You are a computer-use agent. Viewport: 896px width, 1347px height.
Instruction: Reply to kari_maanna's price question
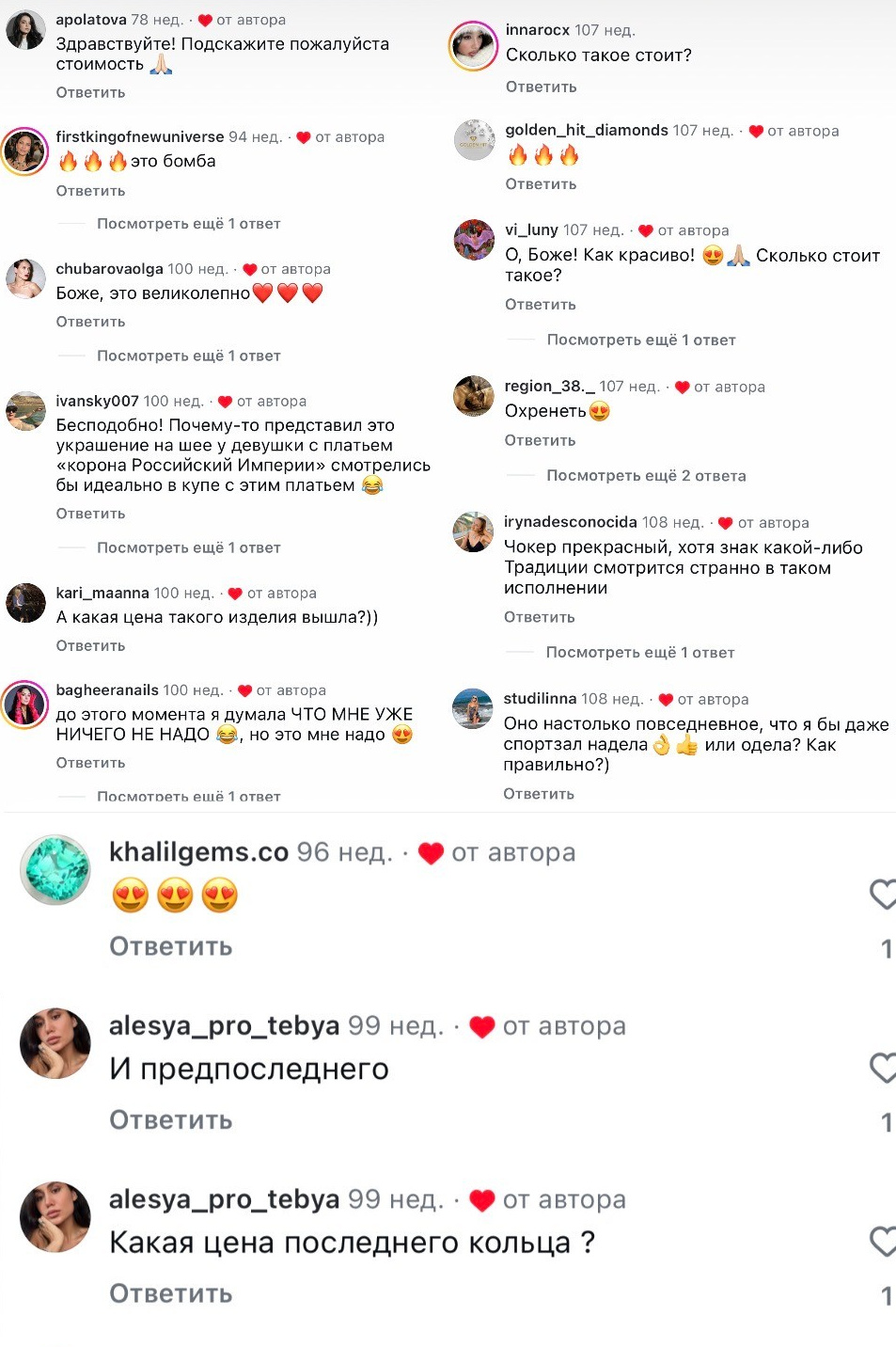pyautogui.click(x=90, y=646)
